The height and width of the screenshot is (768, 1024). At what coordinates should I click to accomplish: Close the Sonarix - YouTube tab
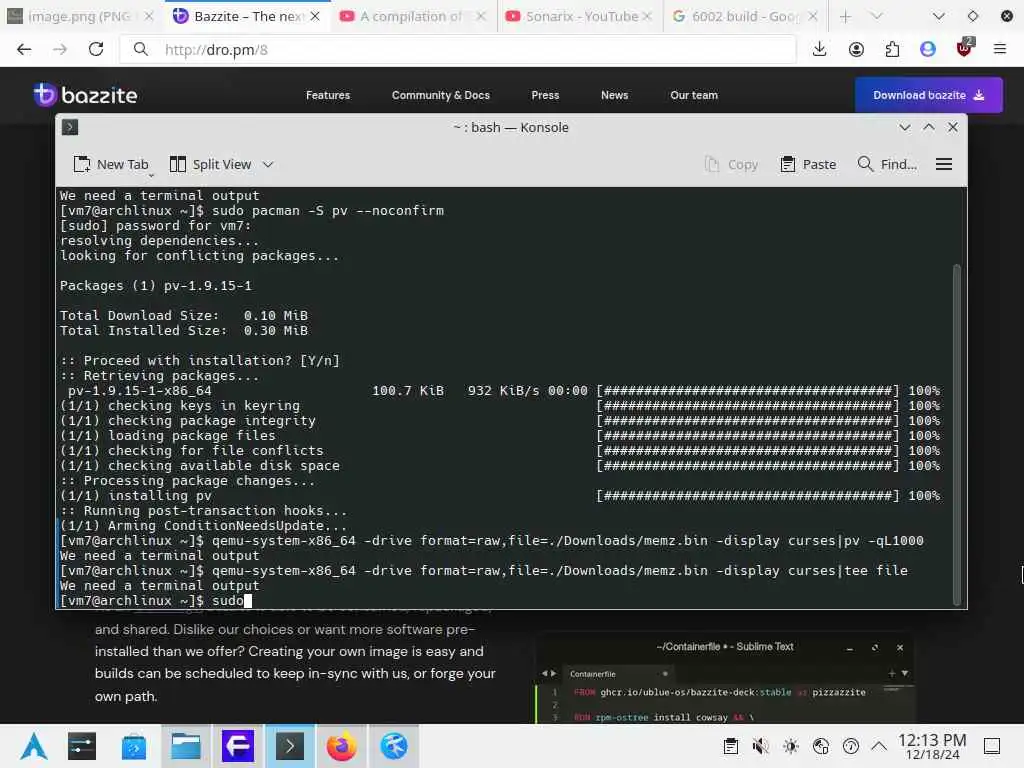click(647, 16)
